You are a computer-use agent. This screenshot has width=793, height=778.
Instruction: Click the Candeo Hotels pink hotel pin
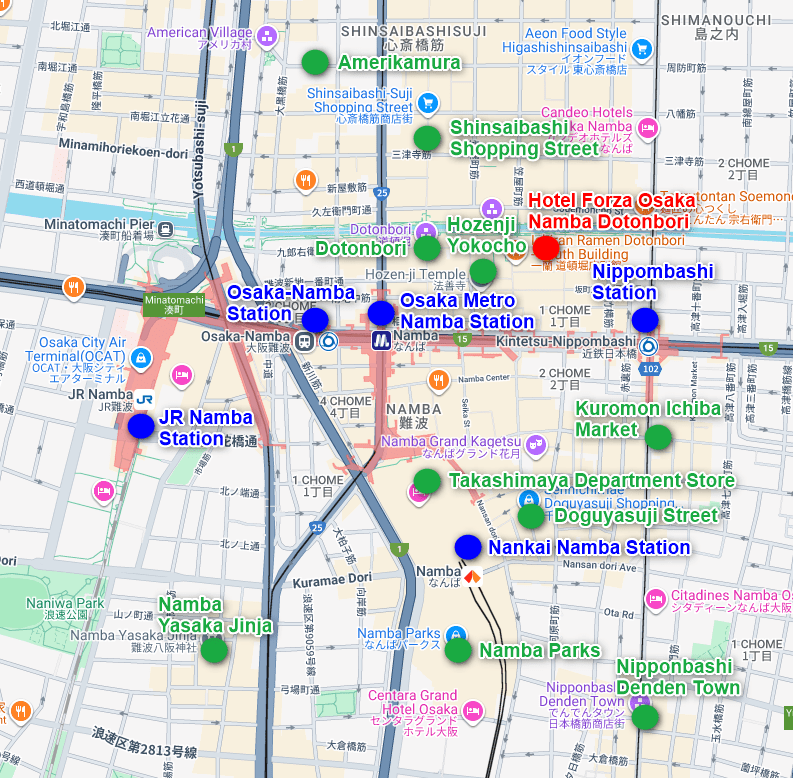coord(647,128)
